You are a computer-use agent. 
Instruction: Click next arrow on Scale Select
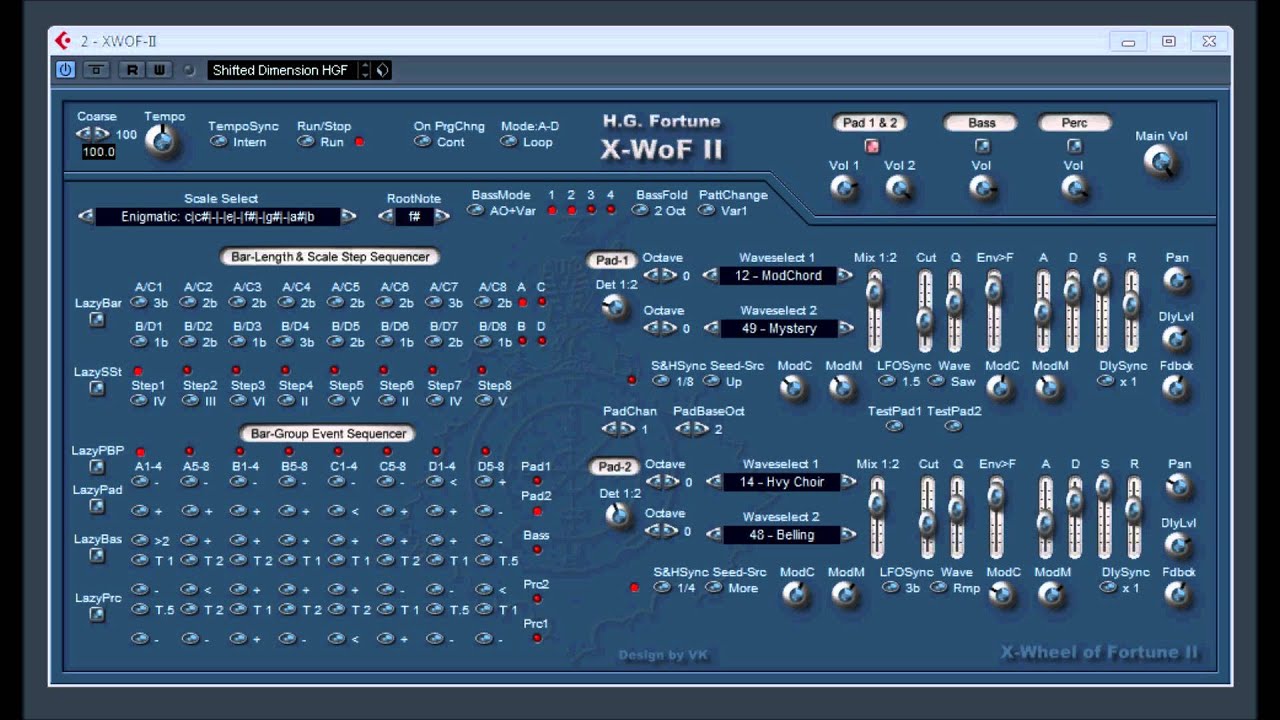coord(348,216)
